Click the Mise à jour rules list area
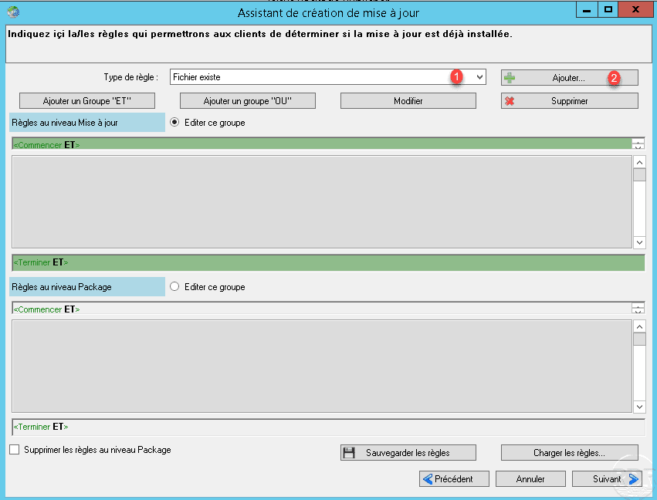Screen dimensions: 657x500 [321, 202]
